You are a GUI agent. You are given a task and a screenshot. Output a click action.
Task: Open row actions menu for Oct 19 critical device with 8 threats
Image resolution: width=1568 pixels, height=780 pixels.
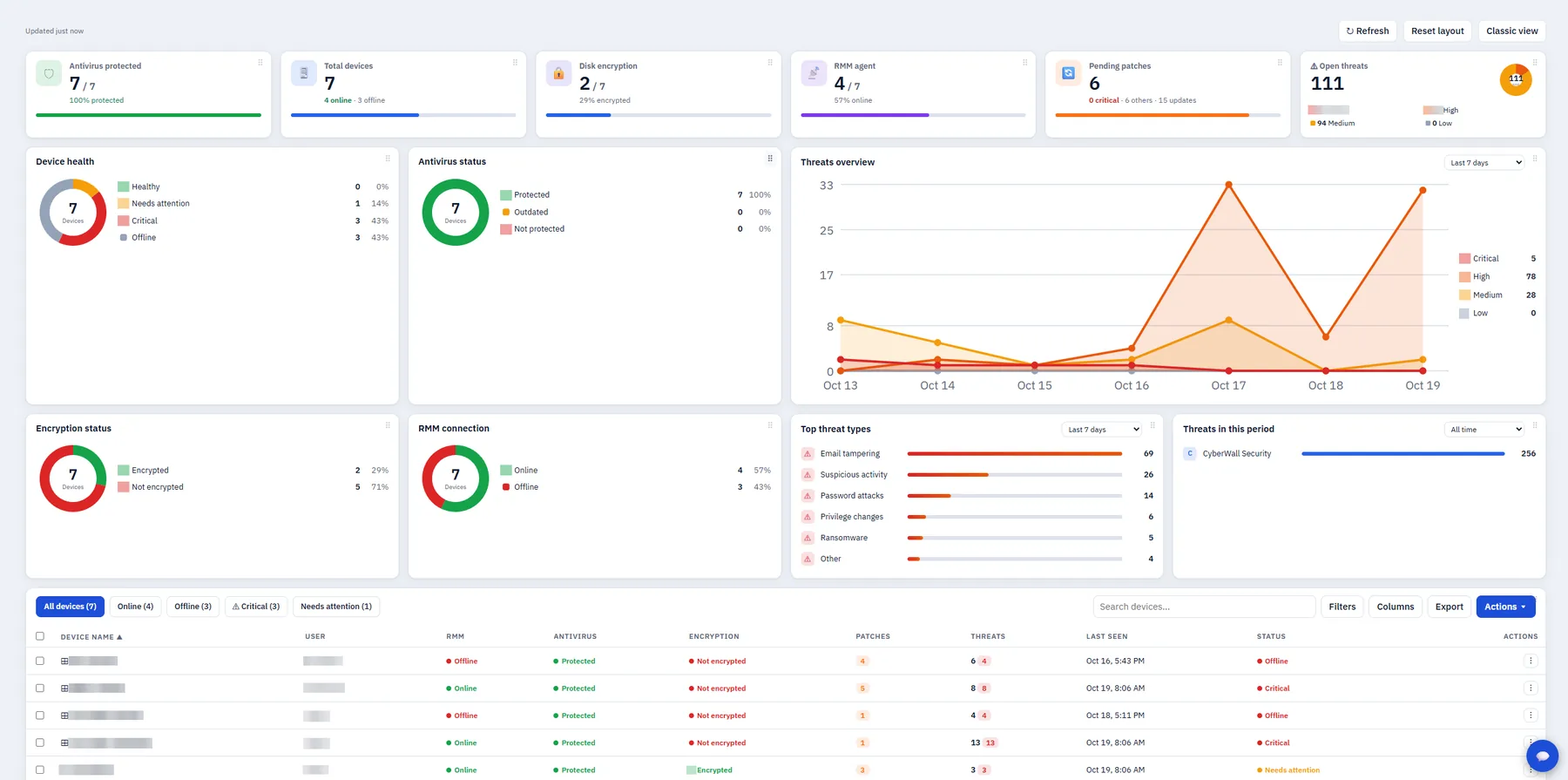[1531, 688]
